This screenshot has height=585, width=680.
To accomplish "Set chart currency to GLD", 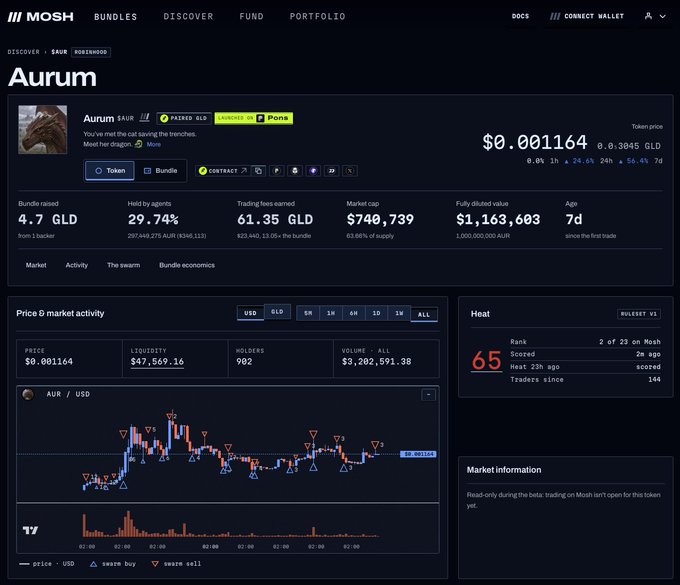I will point(277,312).
